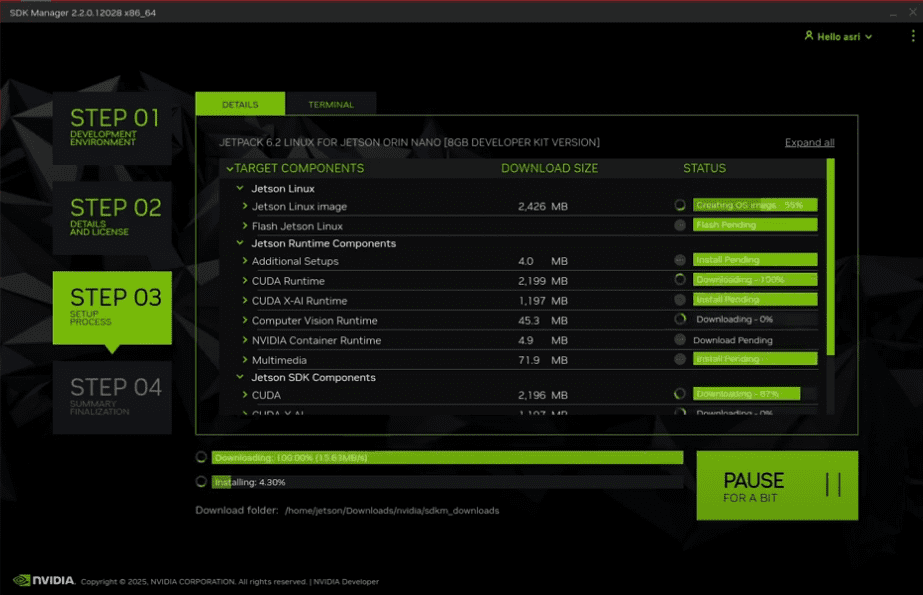Switch to the TERMINAL tab
923x595 pixels.
coord(331,103)
